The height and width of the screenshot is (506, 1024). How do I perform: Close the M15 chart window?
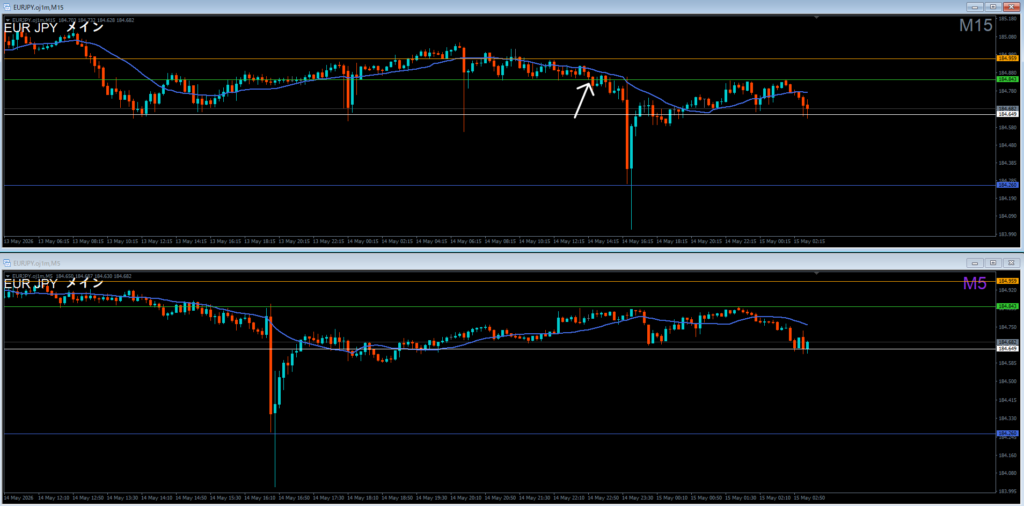pyautogui.click(x=1012, y=7)
